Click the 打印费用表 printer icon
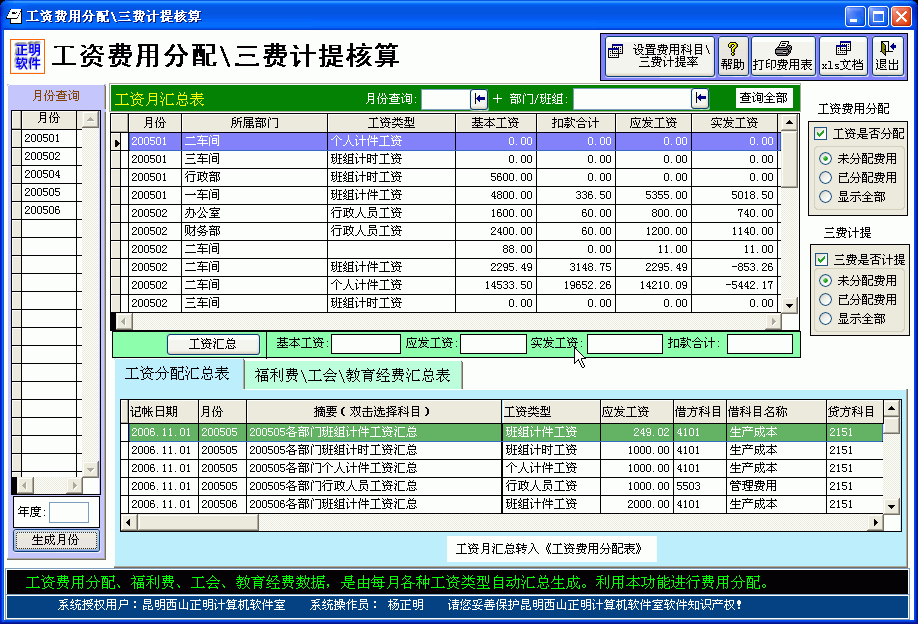The image size is (918, 624). pos(782,56)
